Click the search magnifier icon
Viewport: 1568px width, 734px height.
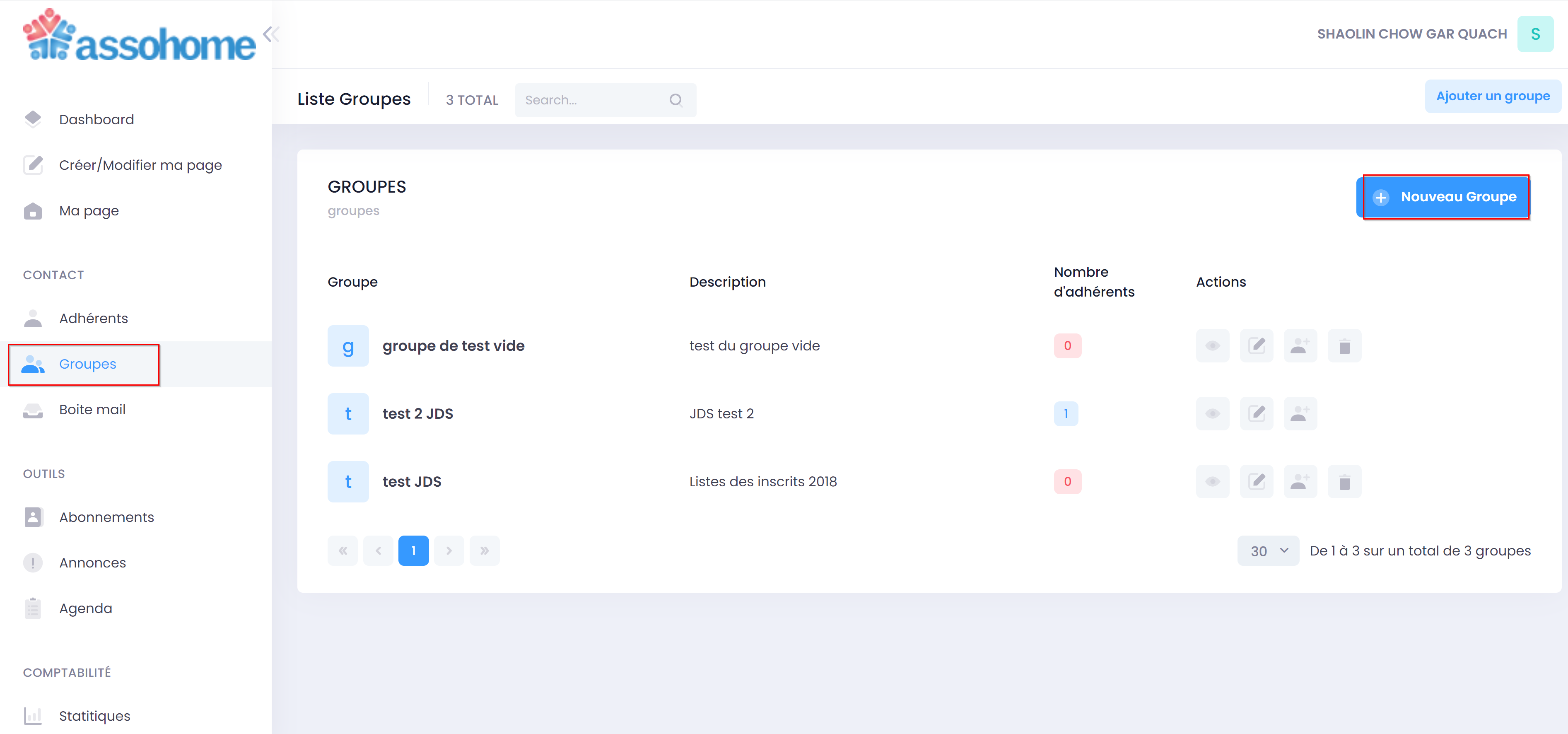675,100
